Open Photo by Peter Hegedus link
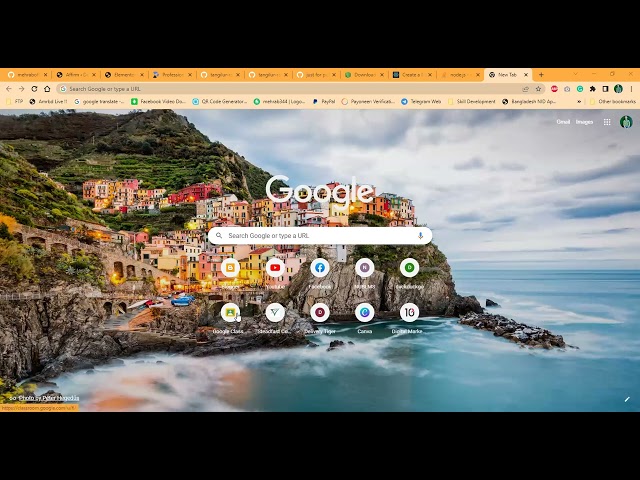Screen dimensions: 640x480 point(49,398)
